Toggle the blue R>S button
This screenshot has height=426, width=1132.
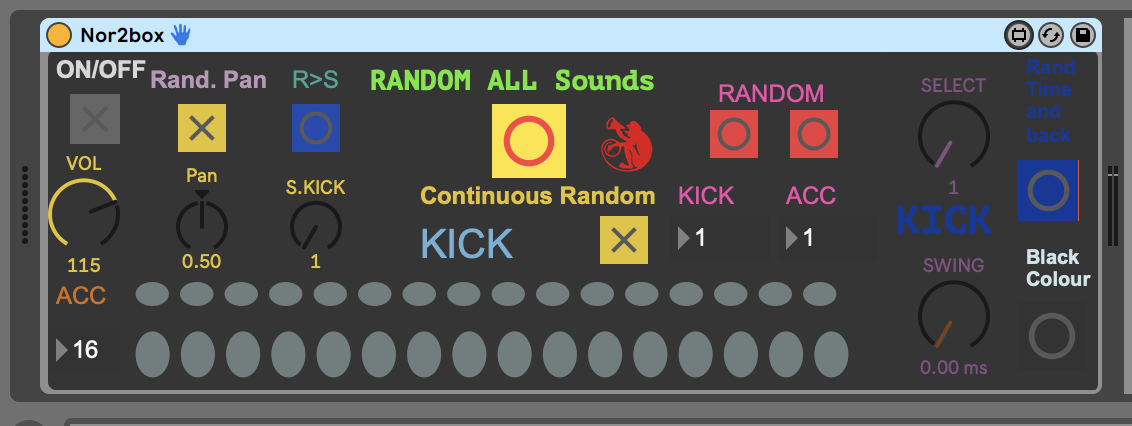click(x=316, y=128)
